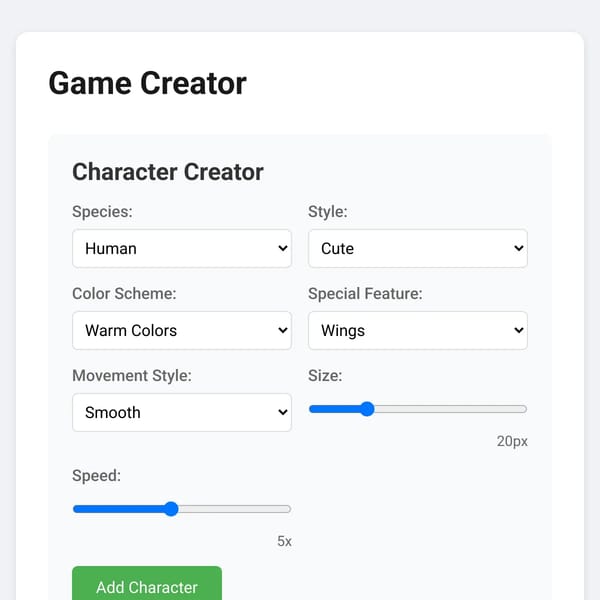This screenshot has height=600, width=600.
Task: Click the Size: label
Action: 325,375
